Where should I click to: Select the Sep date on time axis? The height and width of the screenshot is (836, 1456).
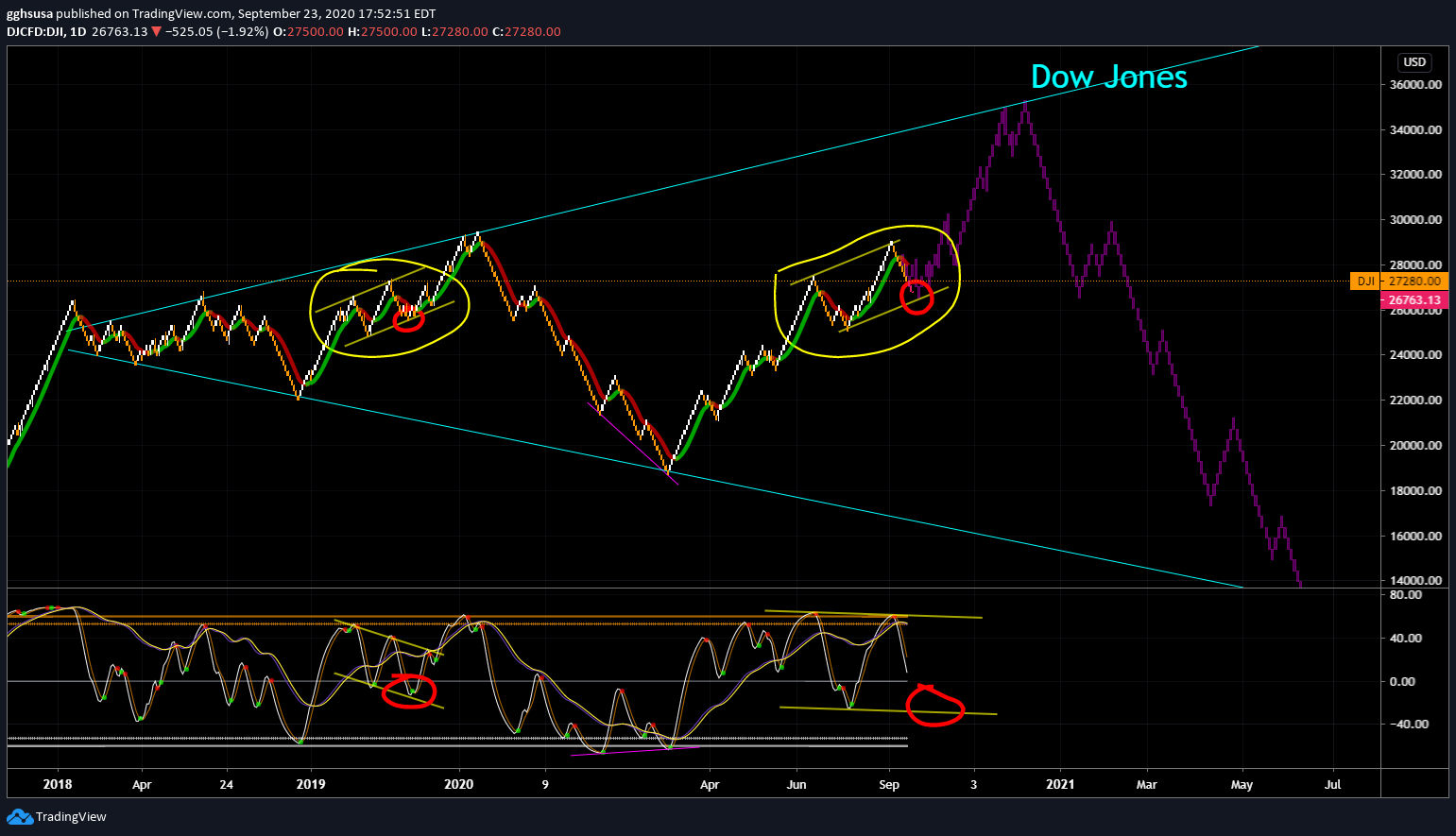click(889, 785)
